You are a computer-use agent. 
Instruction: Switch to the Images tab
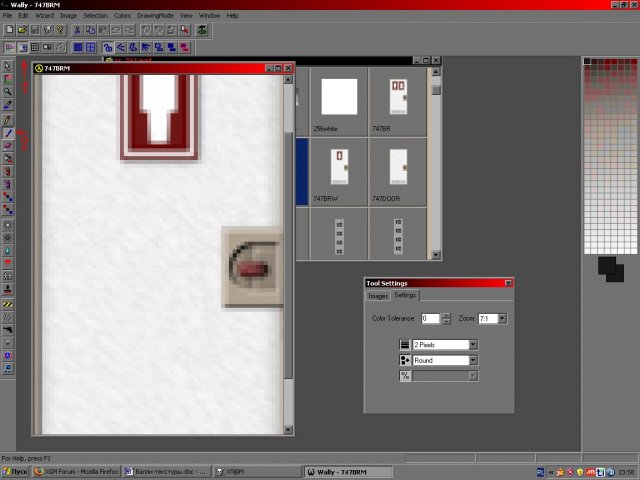378,296
